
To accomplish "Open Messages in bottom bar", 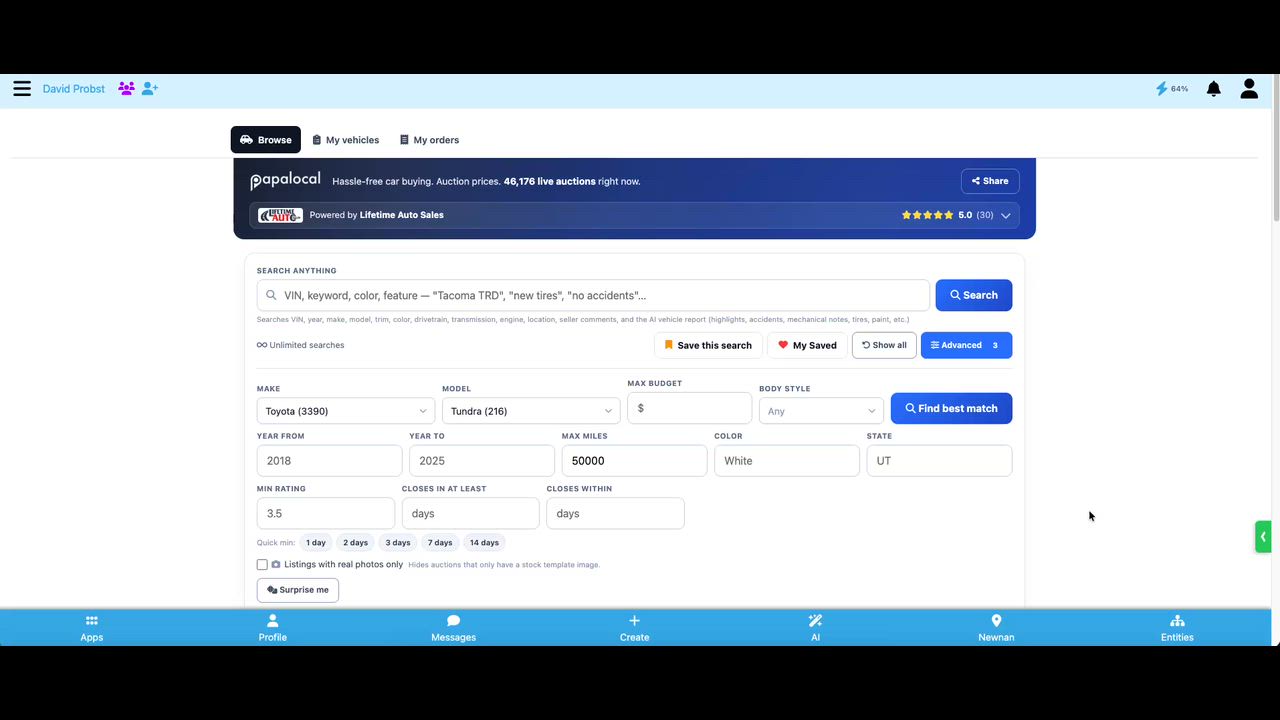I will (x=453, y=628).
